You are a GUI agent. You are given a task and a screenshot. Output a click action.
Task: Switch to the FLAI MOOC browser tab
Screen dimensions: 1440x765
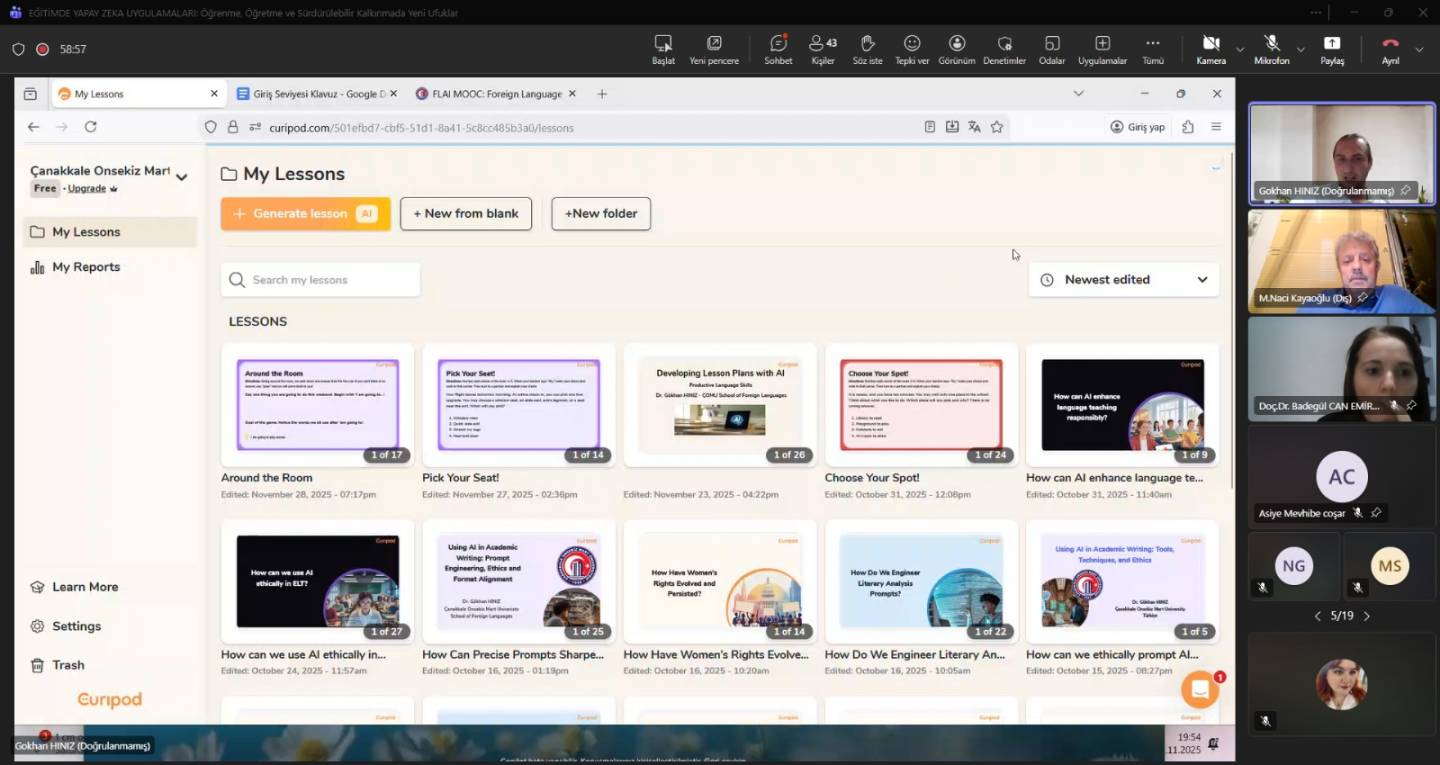click(x=496, y=94)
